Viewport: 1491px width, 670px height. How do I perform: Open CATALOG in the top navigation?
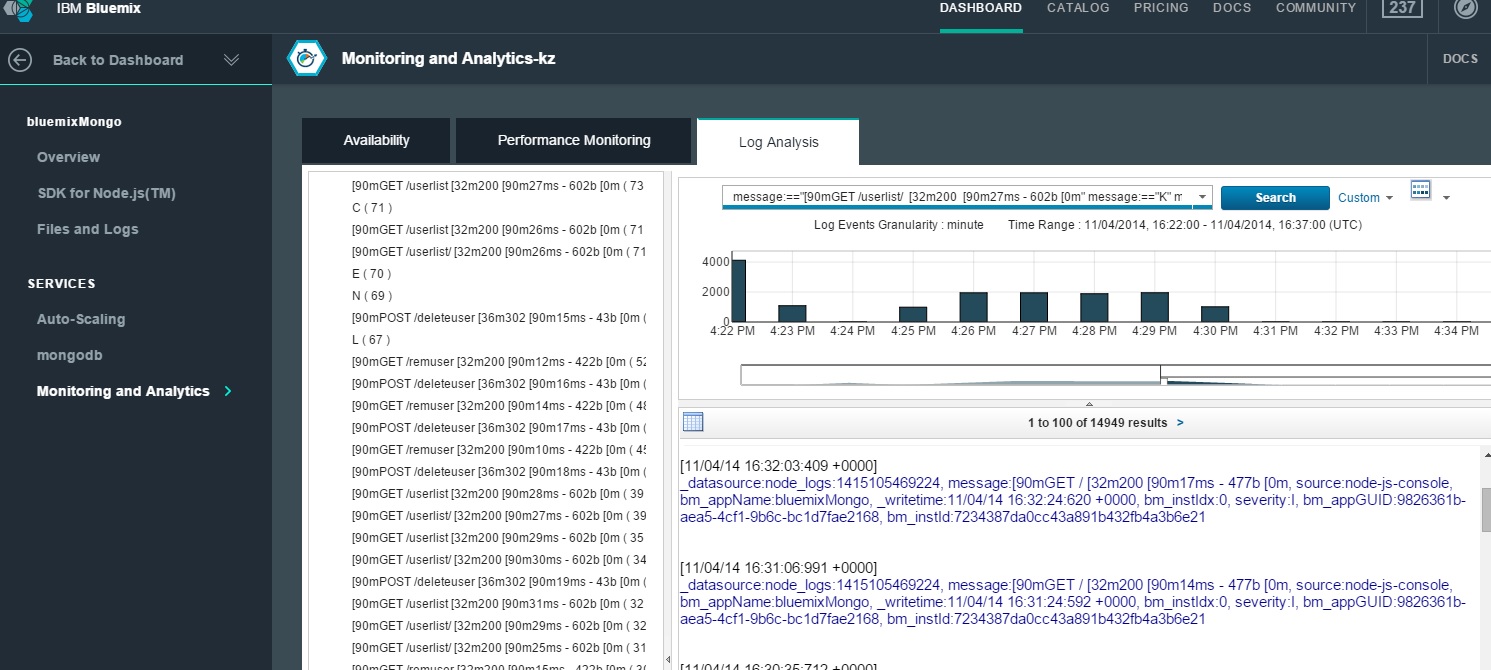1077,8
